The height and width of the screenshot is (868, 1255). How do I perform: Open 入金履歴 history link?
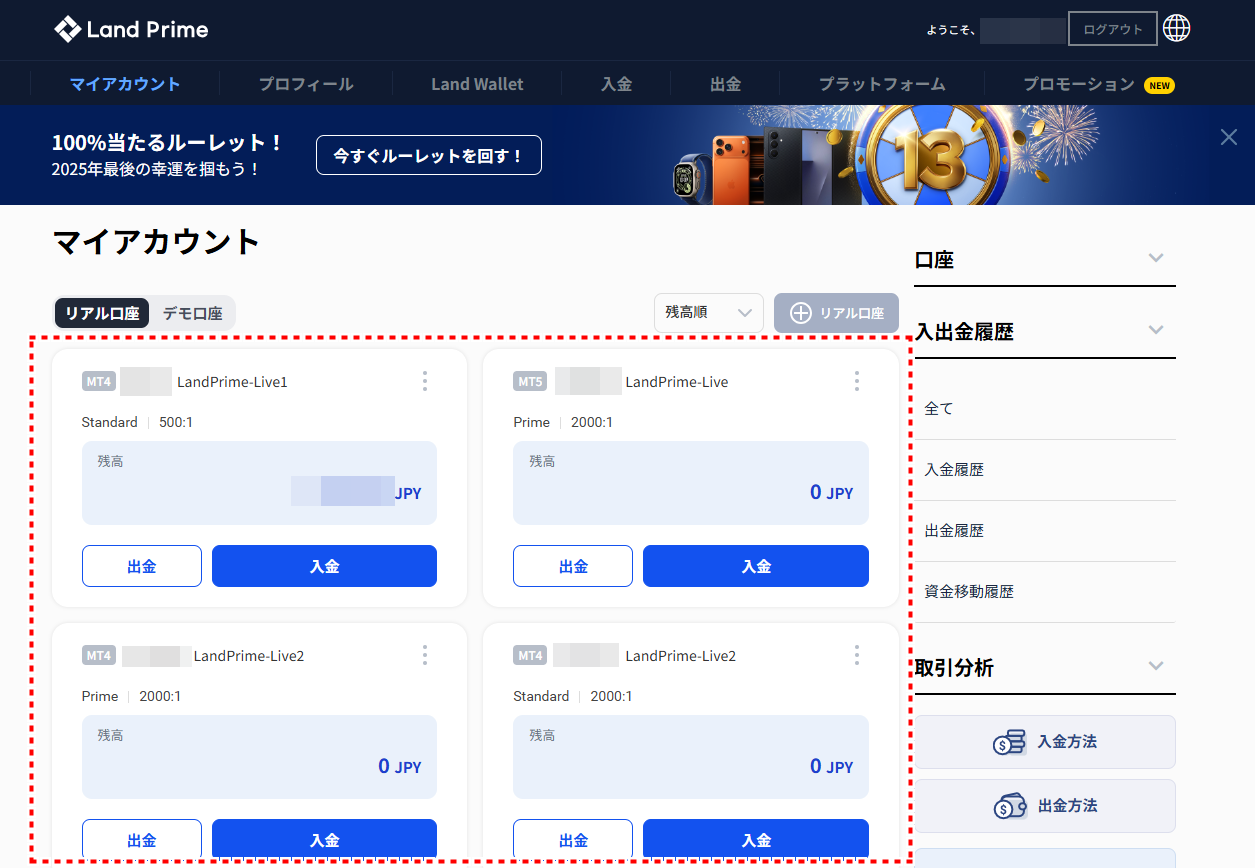click(x=954, y=469)
